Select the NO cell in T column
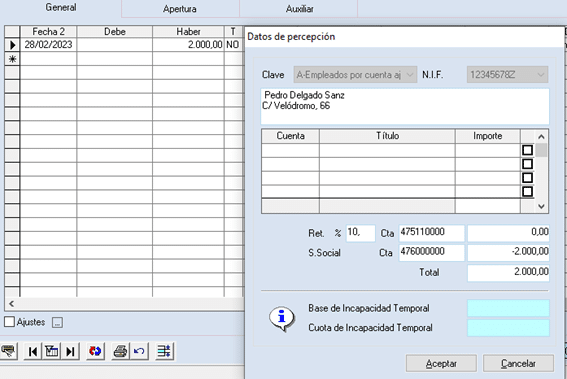567x379 pixels. pyautogui.click(x=233, y=45)
